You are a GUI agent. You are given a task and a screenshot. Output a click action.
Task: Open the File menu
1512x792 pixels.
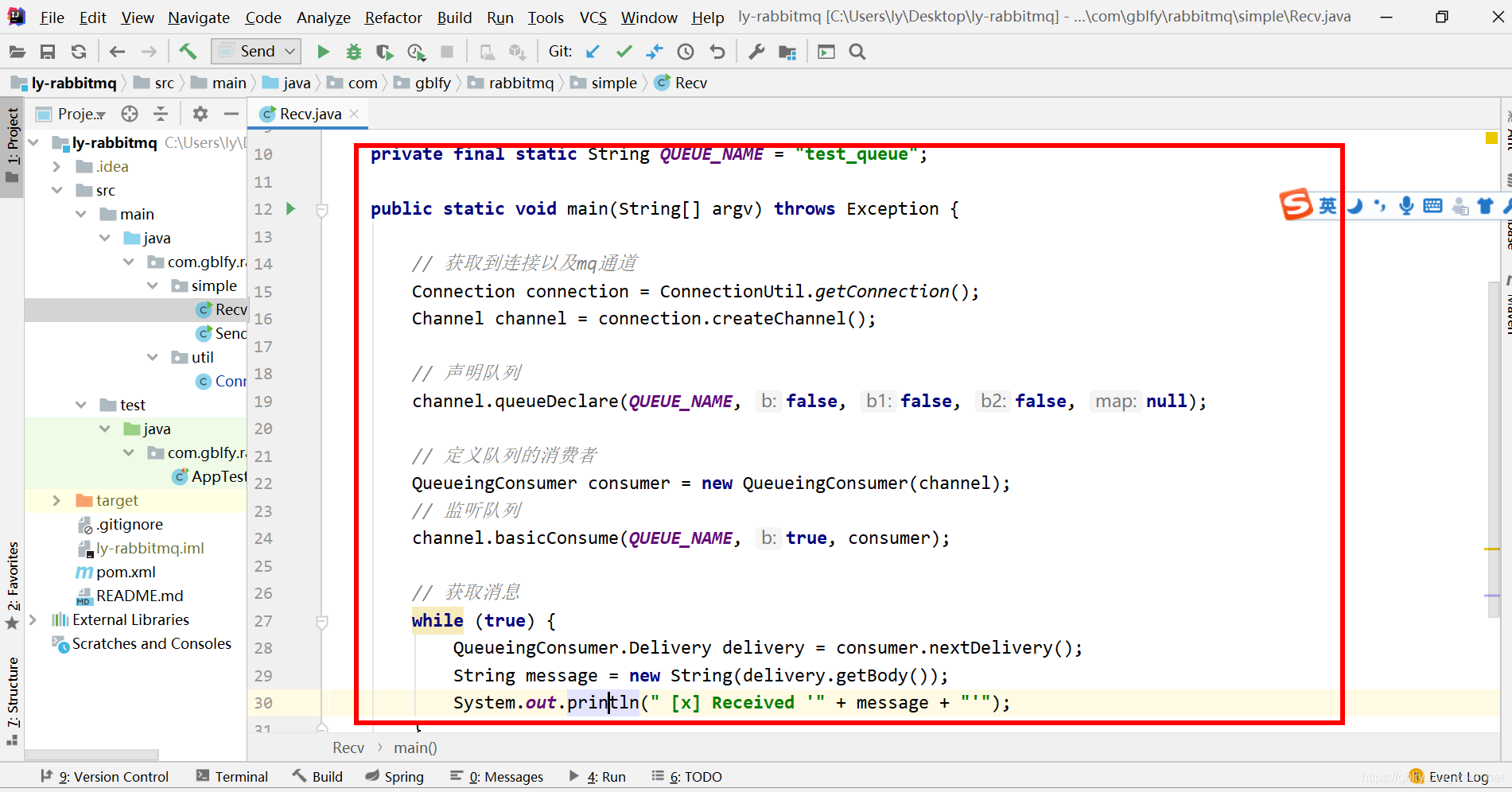(x=52, y=17)
